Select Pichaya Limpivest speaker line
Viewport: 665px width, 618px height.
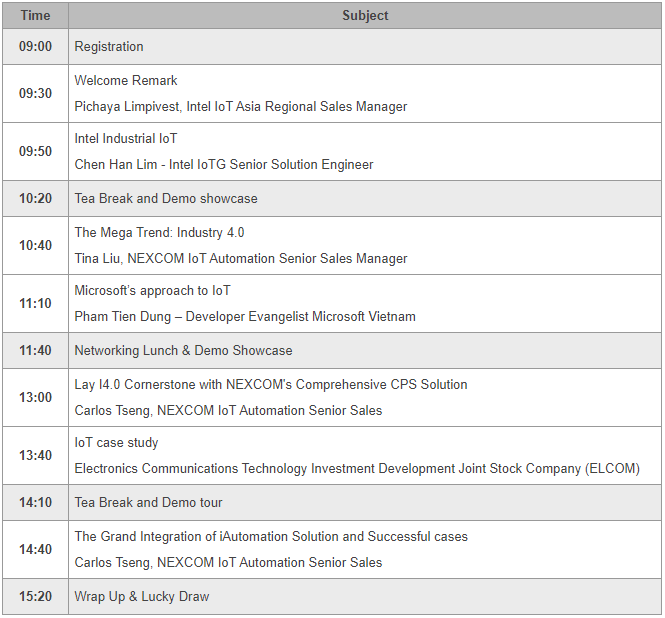point(241,107)
